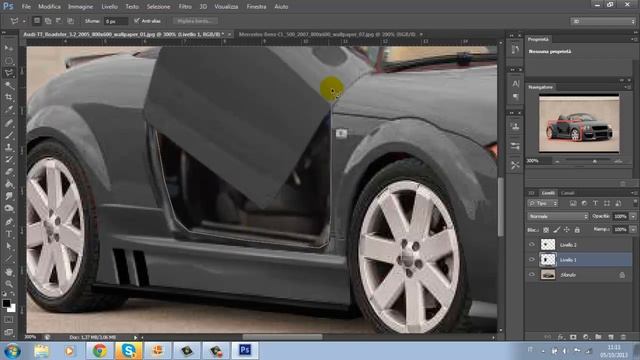Select the Zoom tool
The width and height of the screenshot is (640, 360).
[x=9, y=284]
